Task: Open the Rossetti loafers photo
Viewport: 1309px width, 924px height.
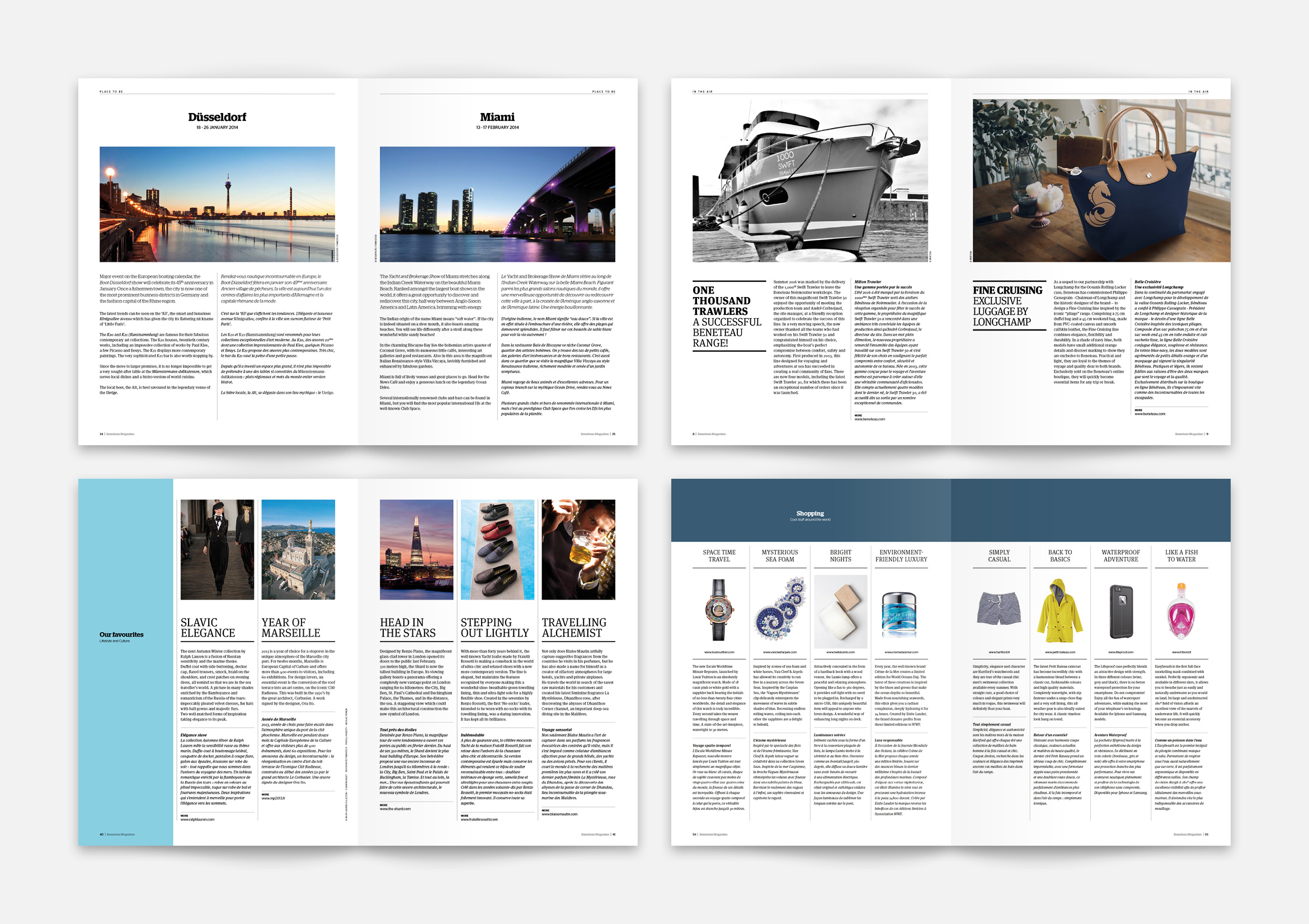Action: click(x=498, y=549)
